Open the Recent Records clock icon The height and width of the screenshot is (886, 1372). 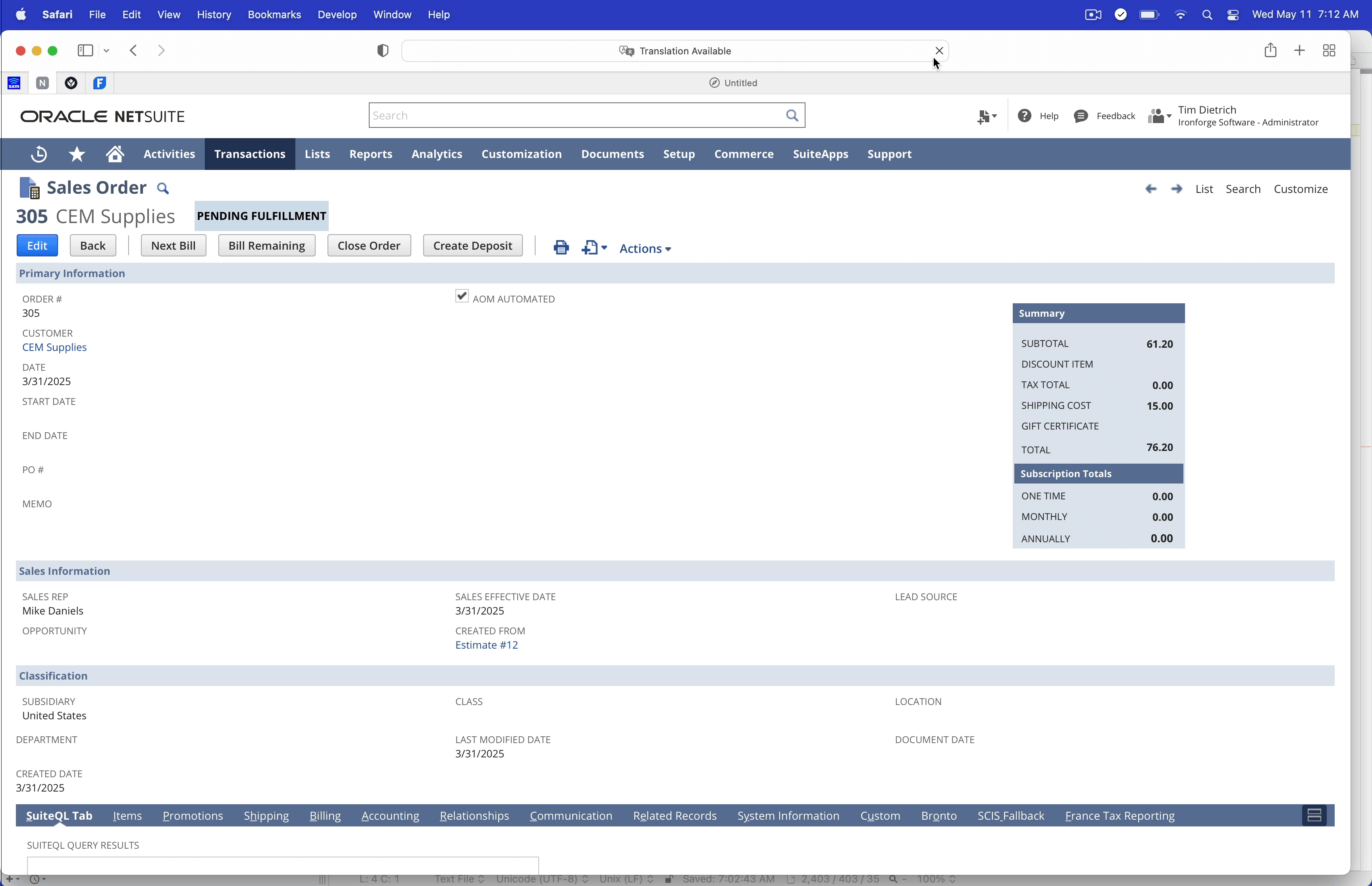click(x=39, y=154)
